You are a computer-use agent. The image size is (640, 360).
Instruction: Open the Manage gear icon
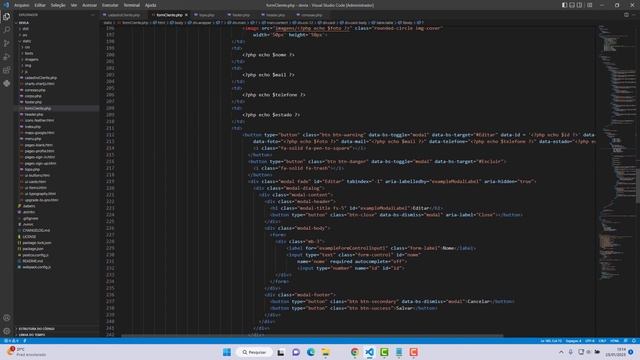[x=7, y=331]
